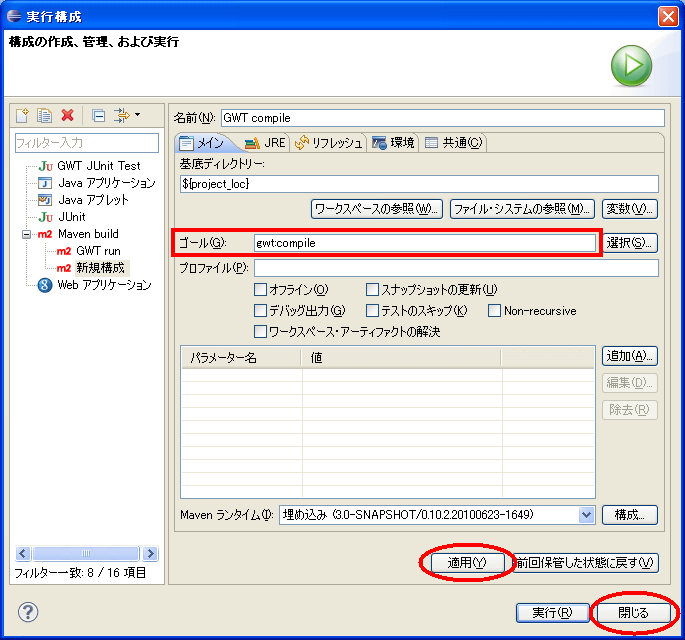Enable テストのスキップ(K) checkbox

[x=372, y=311]
